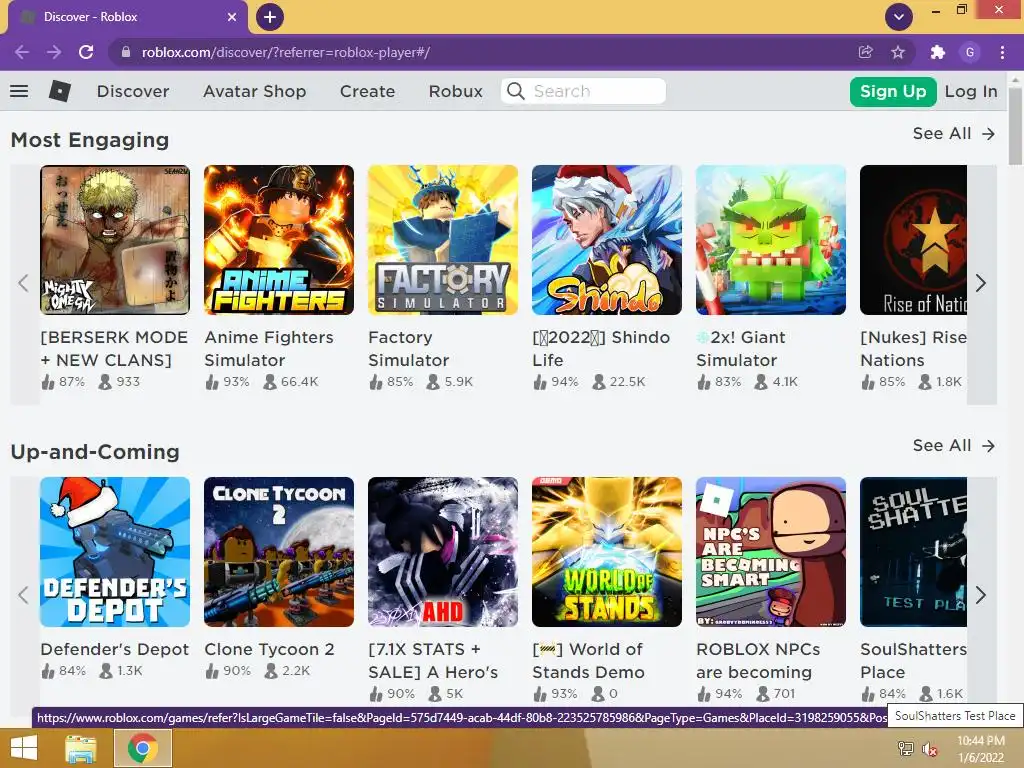Click the 'Up-and-Coming' heading
Screen dimensions: 1024x768
tap(95, 452)
